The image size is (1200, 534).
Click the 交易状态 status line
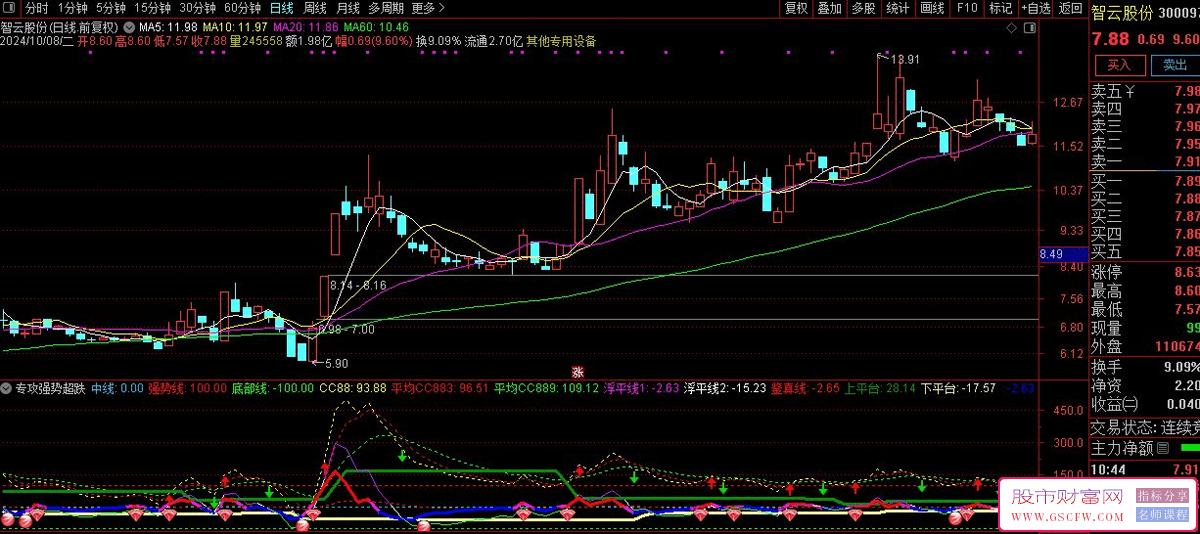coord(1145,427)
